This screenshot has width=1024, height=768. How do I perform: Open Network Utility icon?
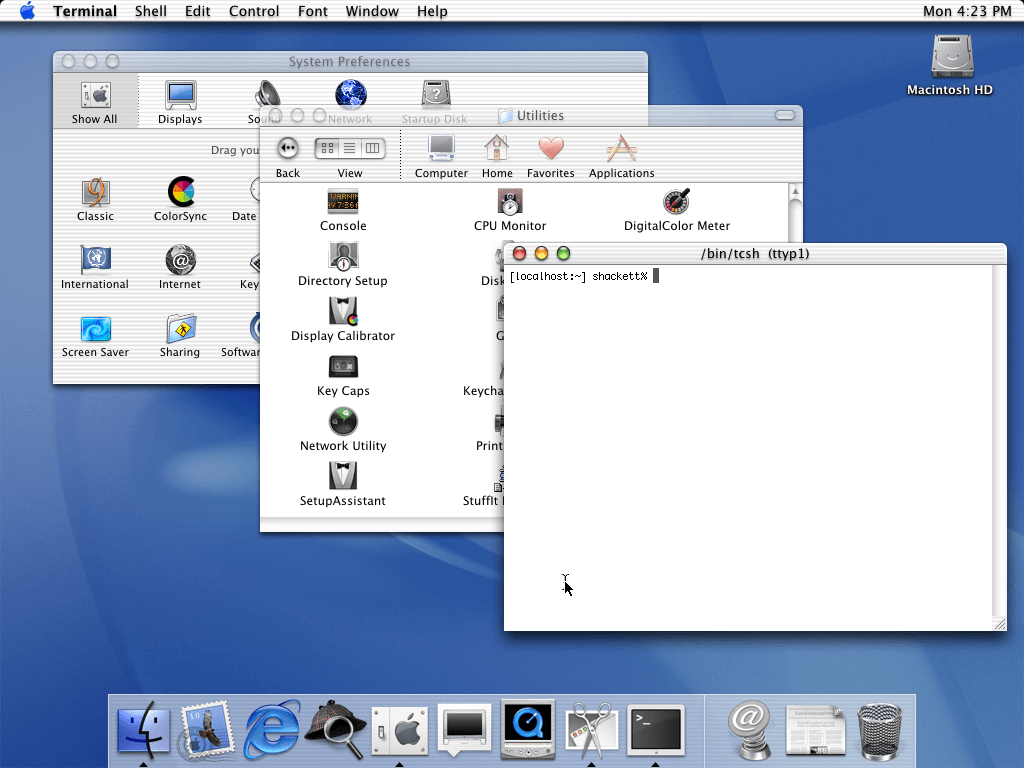tap(343, 422)
